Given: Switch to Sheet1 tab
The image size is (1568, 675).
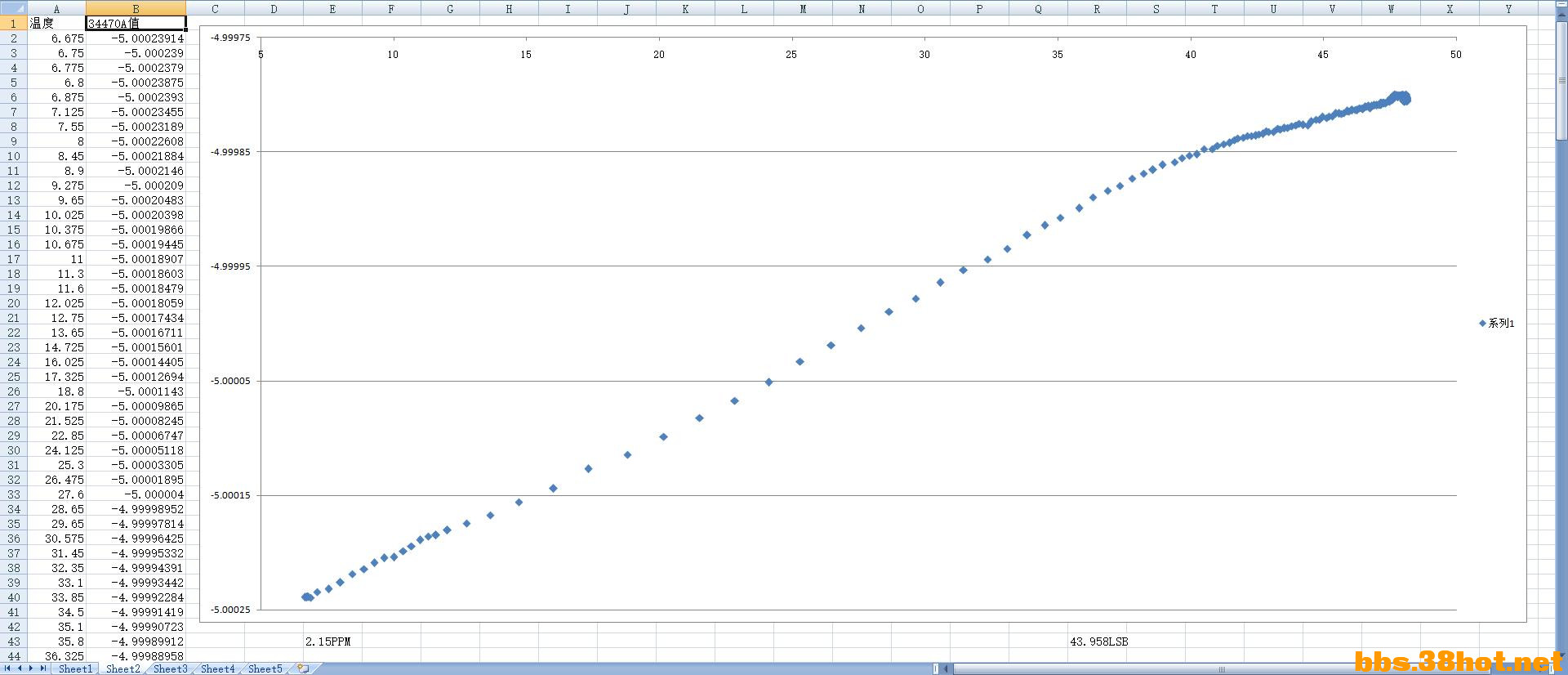Looking at the screenshot, I should (75, 668).
